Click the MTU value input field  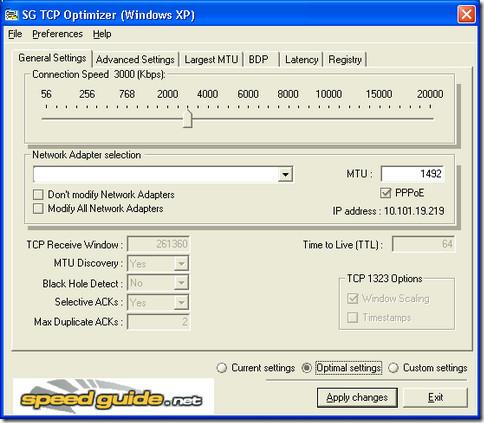tap(412, 174)
